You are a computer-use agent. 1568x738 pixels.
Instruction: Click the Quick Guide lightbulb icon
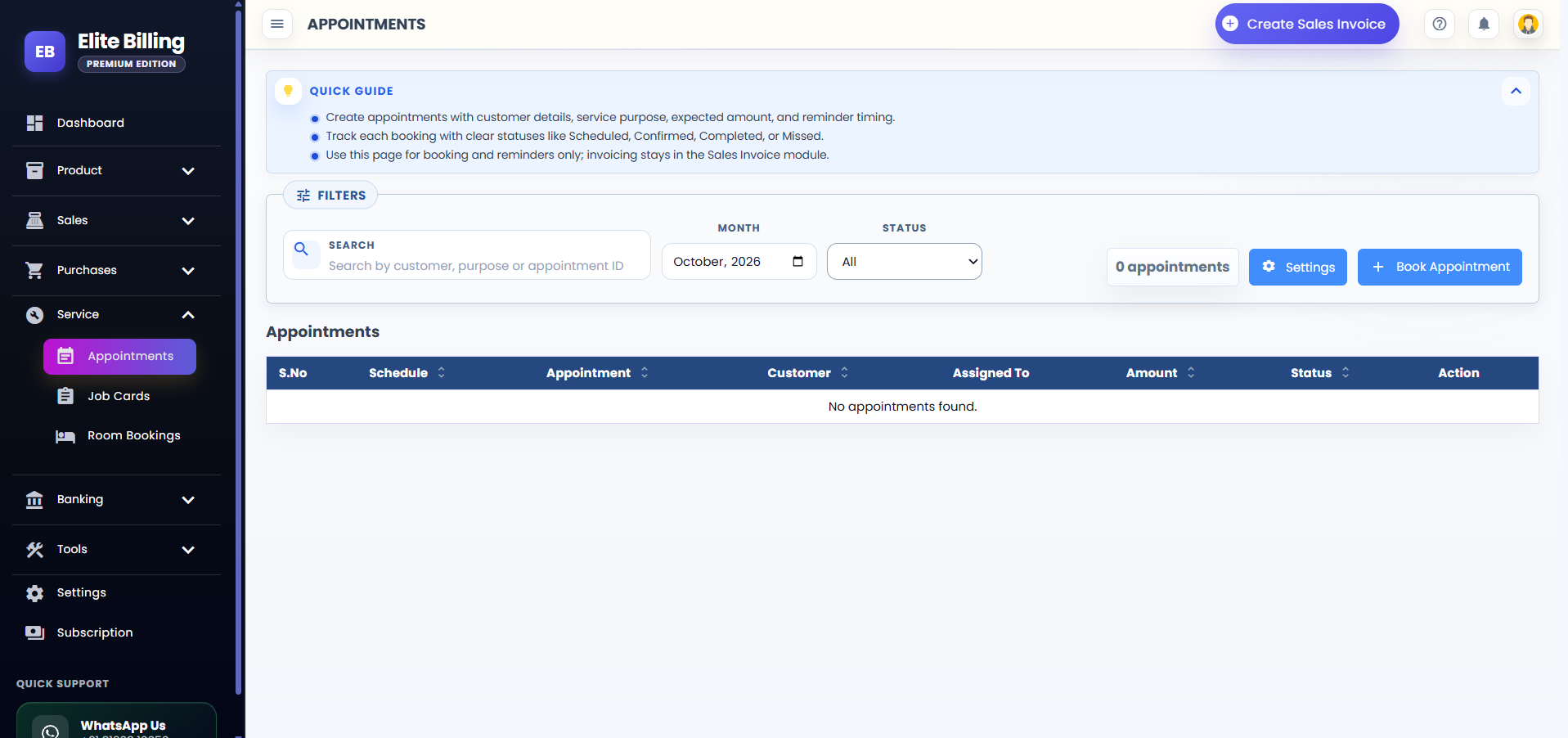pyautogui.click(x=288, y=91)
